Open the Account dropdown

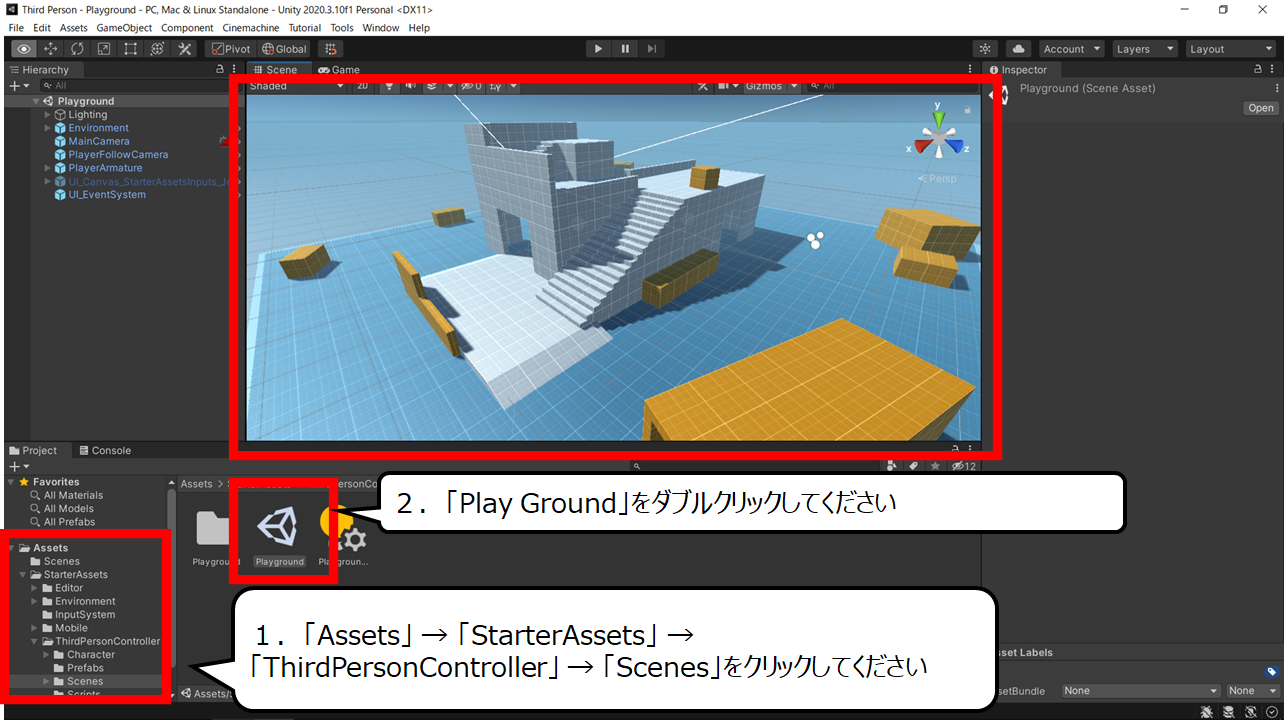(1071, 48)
